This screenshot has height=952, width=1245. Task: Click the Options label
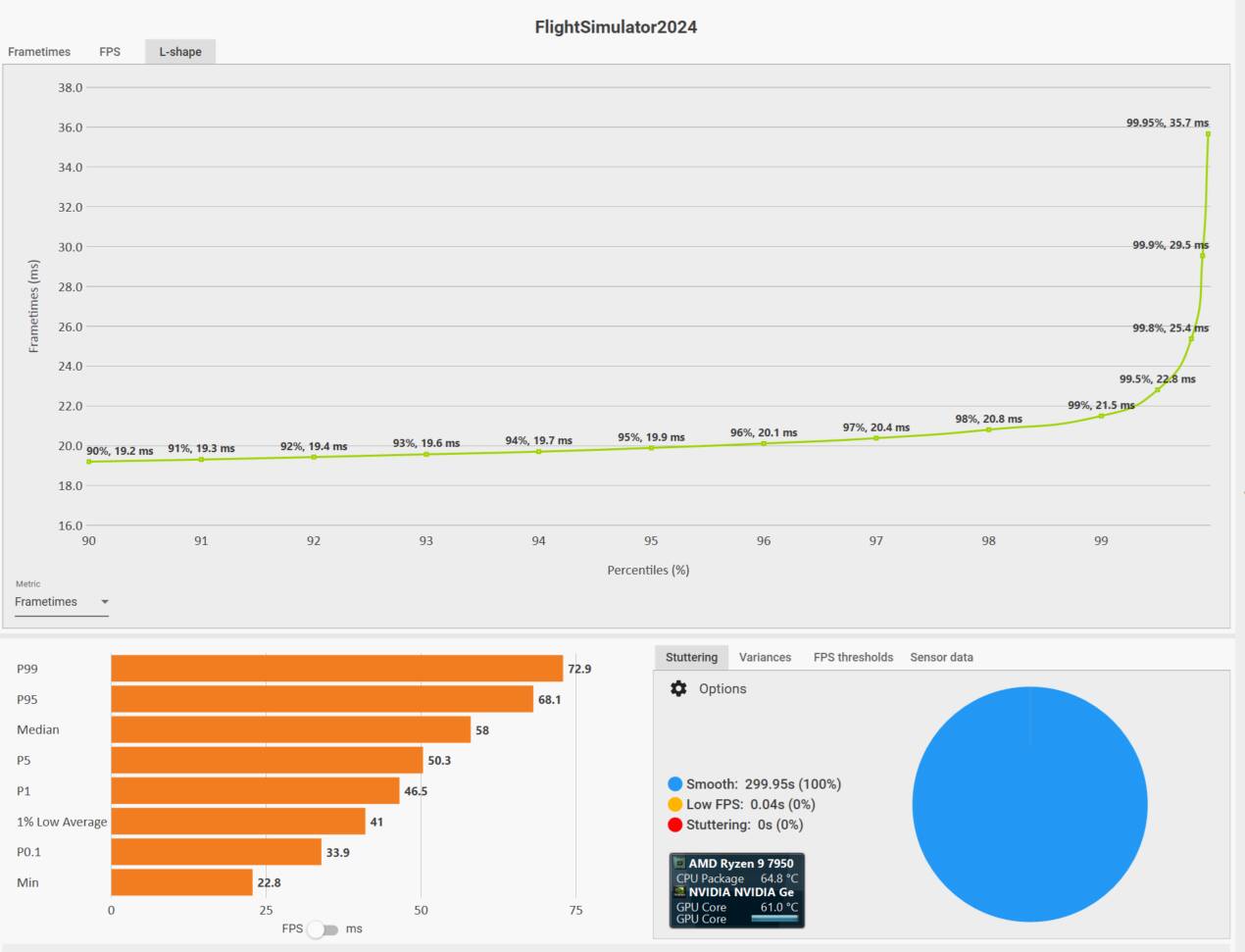[722, 689]
